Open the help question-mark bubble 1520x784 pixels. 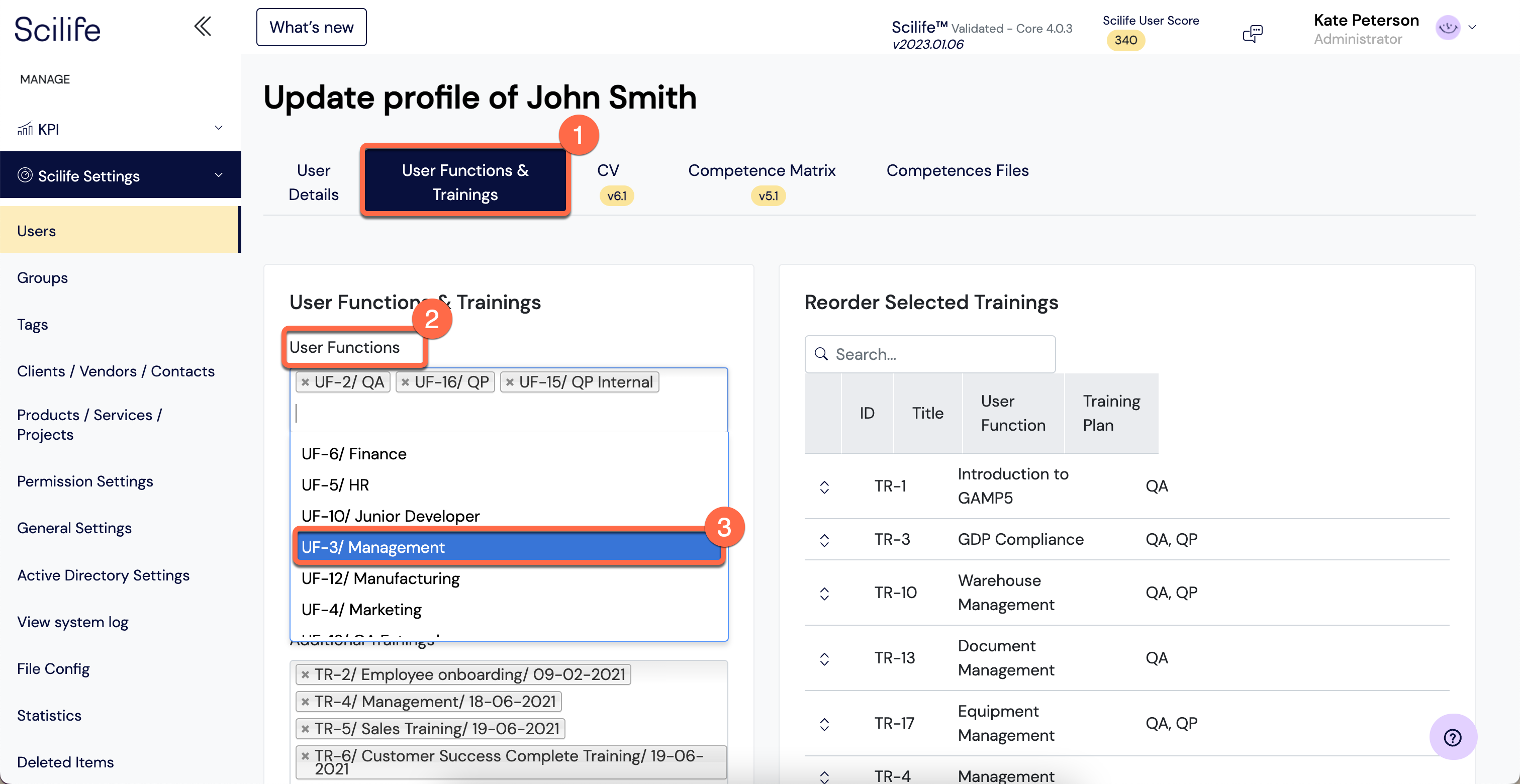[x=1453, y=737]
